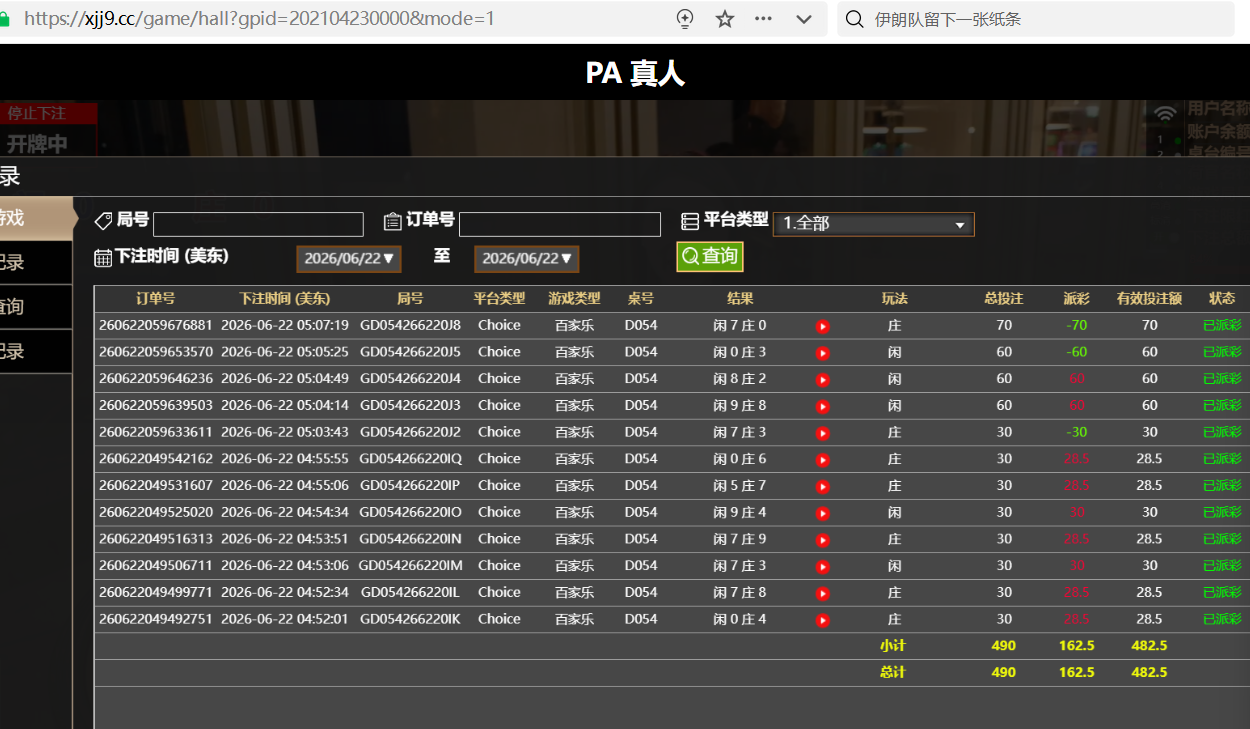Play video replay for order 260622049542162
The width and height of the screenshot is (1250, 729).
[822, 460]
